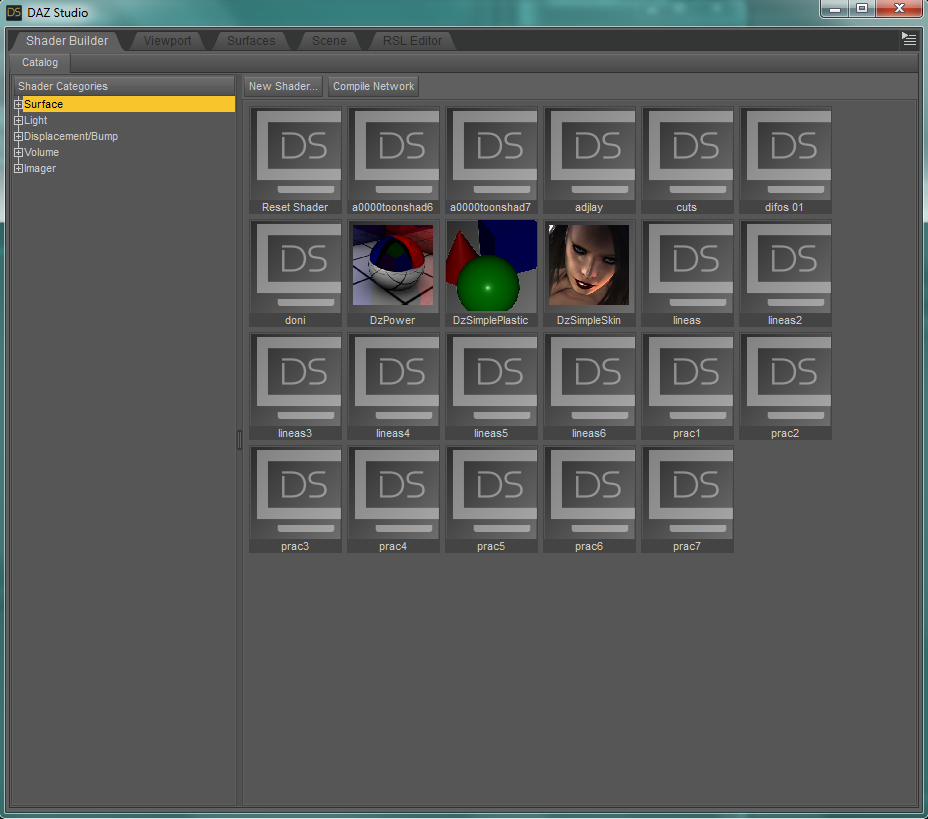Pick the lineas6 shader icon
928x819 pixels.
pos(589,386)
